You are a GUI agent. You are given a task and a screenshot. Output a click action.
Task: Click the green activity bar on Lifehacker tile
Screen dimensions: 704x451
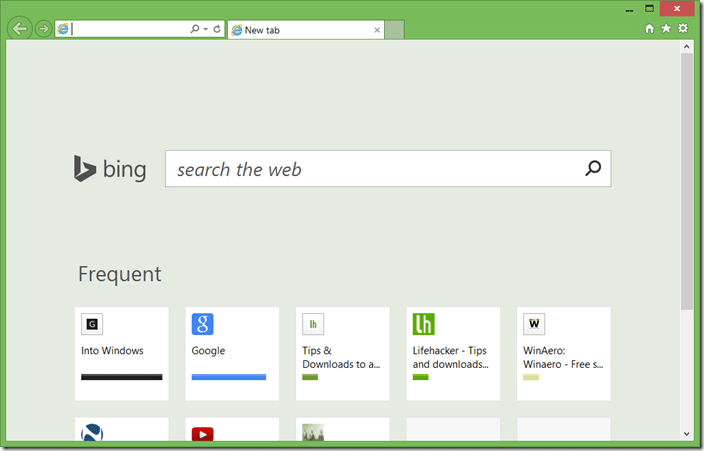point(420,377)
